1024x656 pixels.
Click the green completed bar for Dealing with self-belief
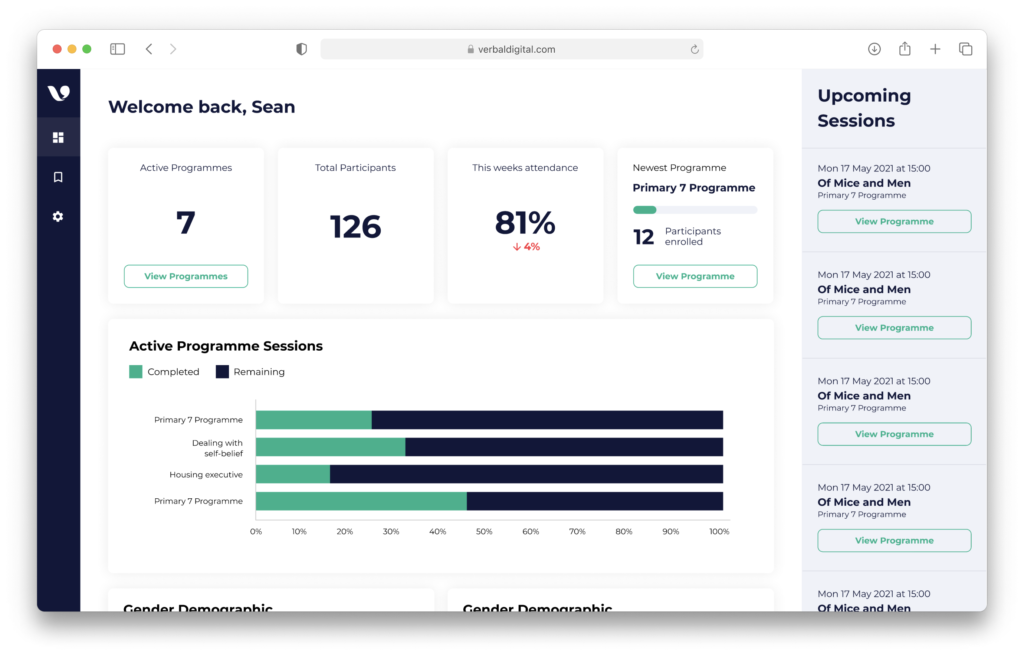tap(330, 447)
